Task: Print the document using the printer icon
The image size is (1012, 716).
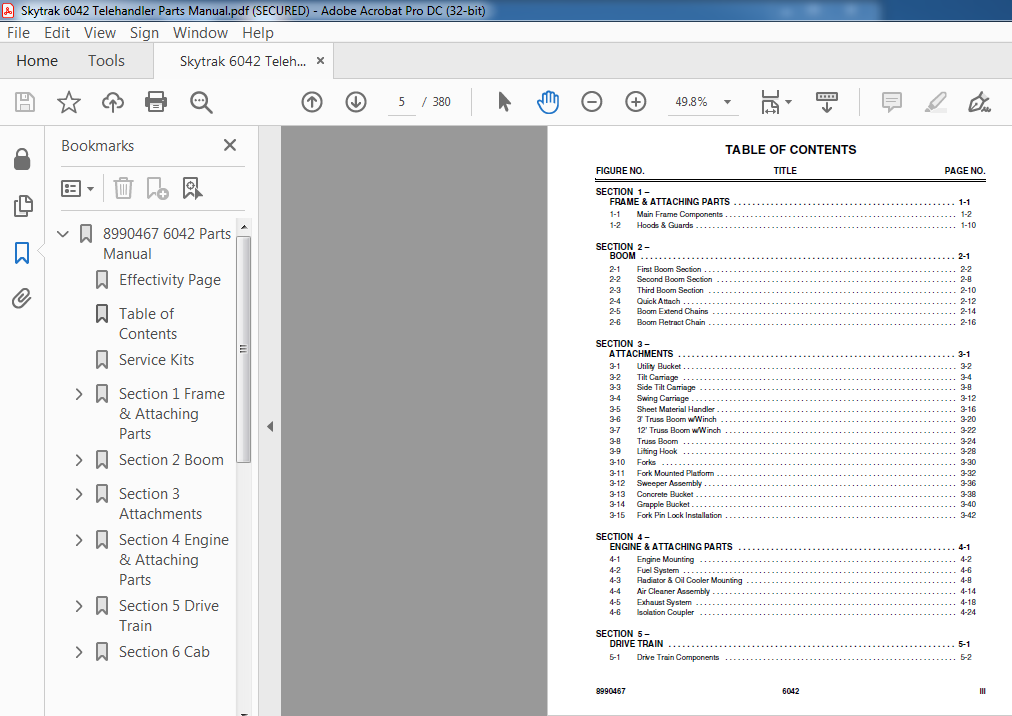Action: pyautogui.click(x=156, y=102)
